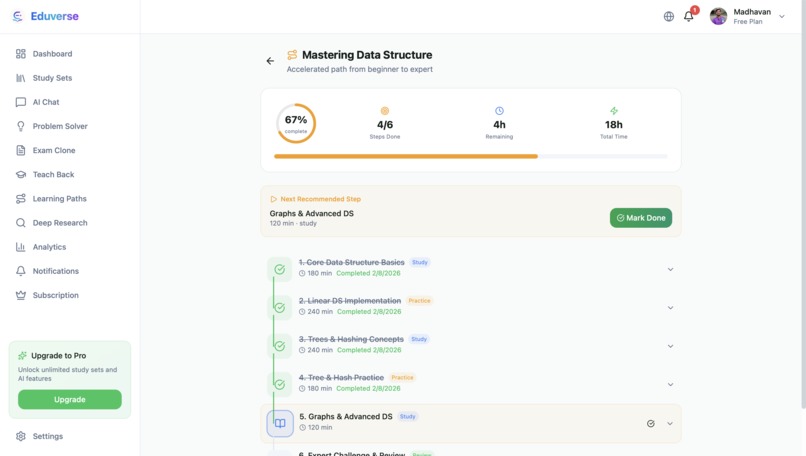This screenshot has height=456, width=806.
Task: Click the Remaining clock icon
Action: pos(499,111)
